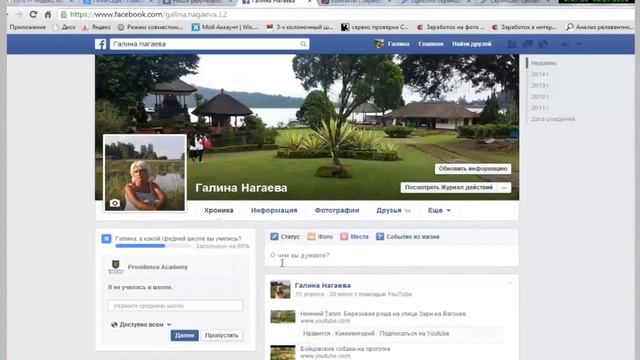This screenshot has width=640, height=360.
Task: Open the Информация tab
Action: 274,210
